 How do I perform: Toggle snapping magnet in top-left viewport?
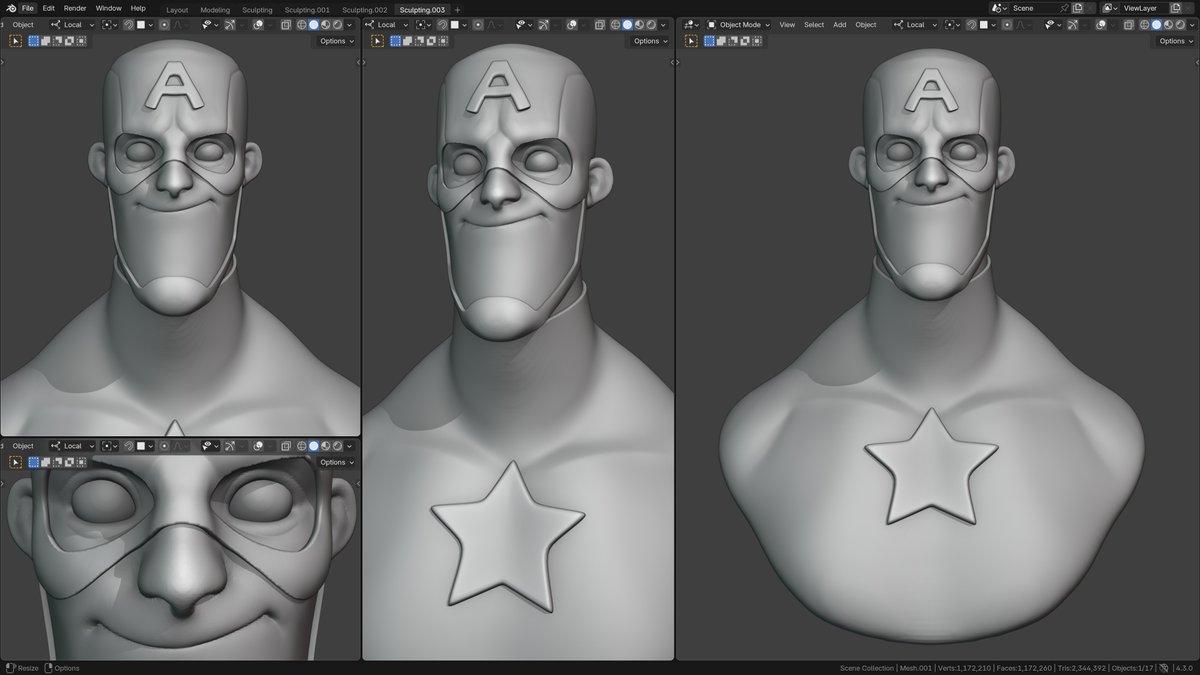tap(129, 25)
